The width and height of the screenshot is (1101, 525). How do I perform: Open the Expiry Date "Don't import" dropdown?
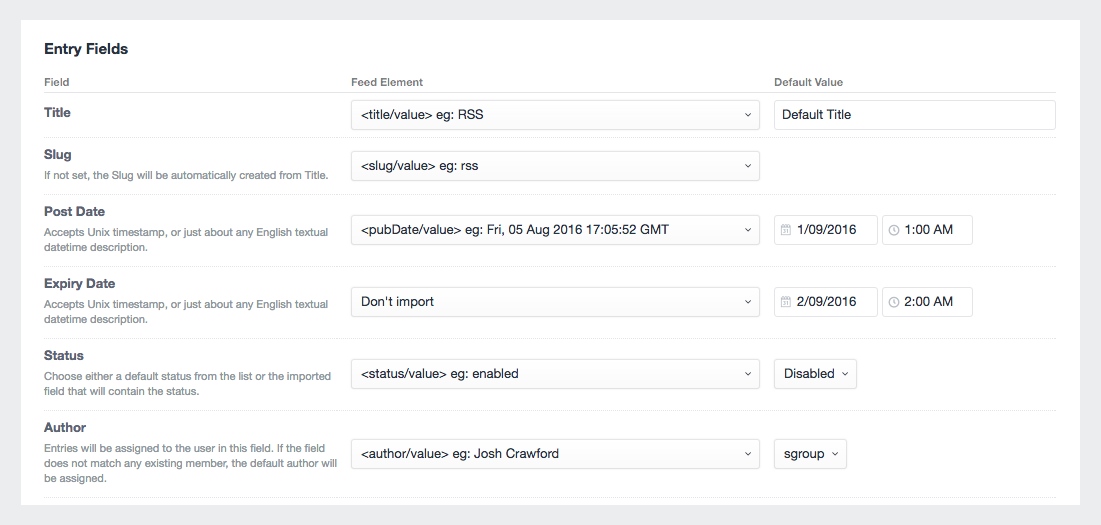point(555,302)
